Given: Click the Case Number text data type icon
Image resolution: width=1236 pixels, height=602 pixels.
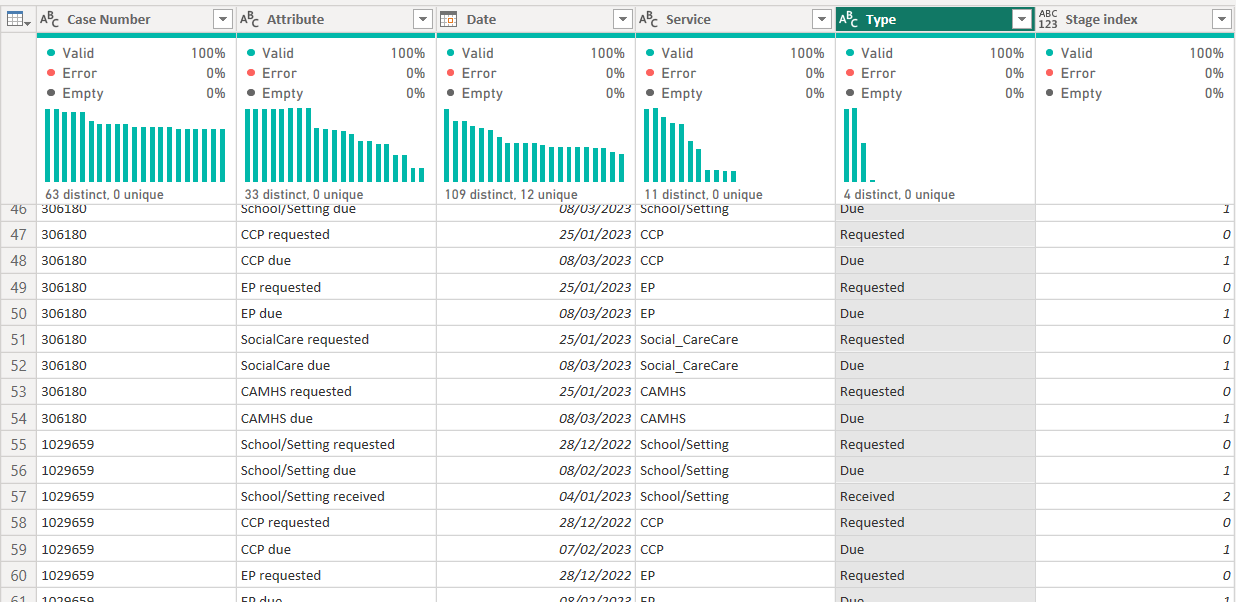Looking at the screenshot, I should tap(50, 19).
